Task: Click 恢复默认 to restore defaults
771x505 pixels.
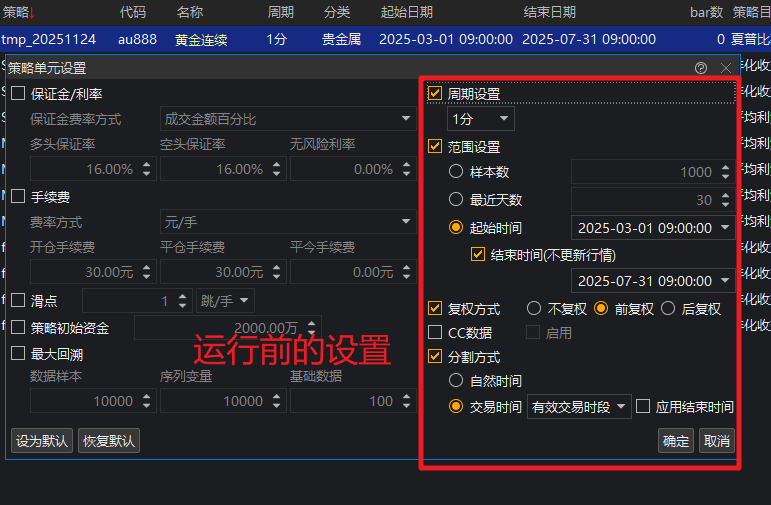Action: (109, 440)
